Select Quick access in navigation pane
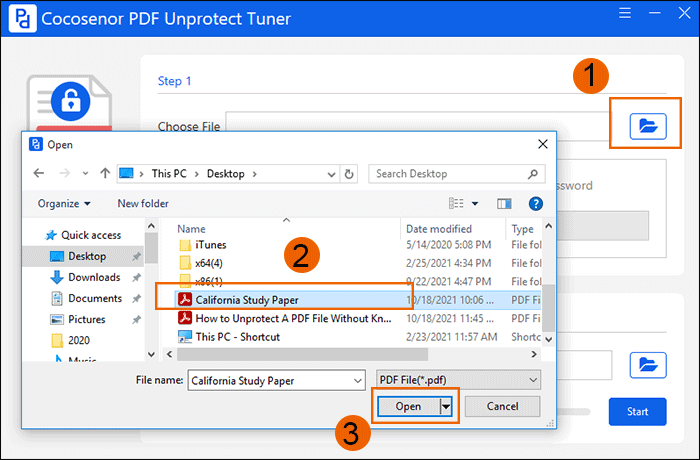Image resolution: width=700 pixels, height=460 pixels. [x=83, y=235]
